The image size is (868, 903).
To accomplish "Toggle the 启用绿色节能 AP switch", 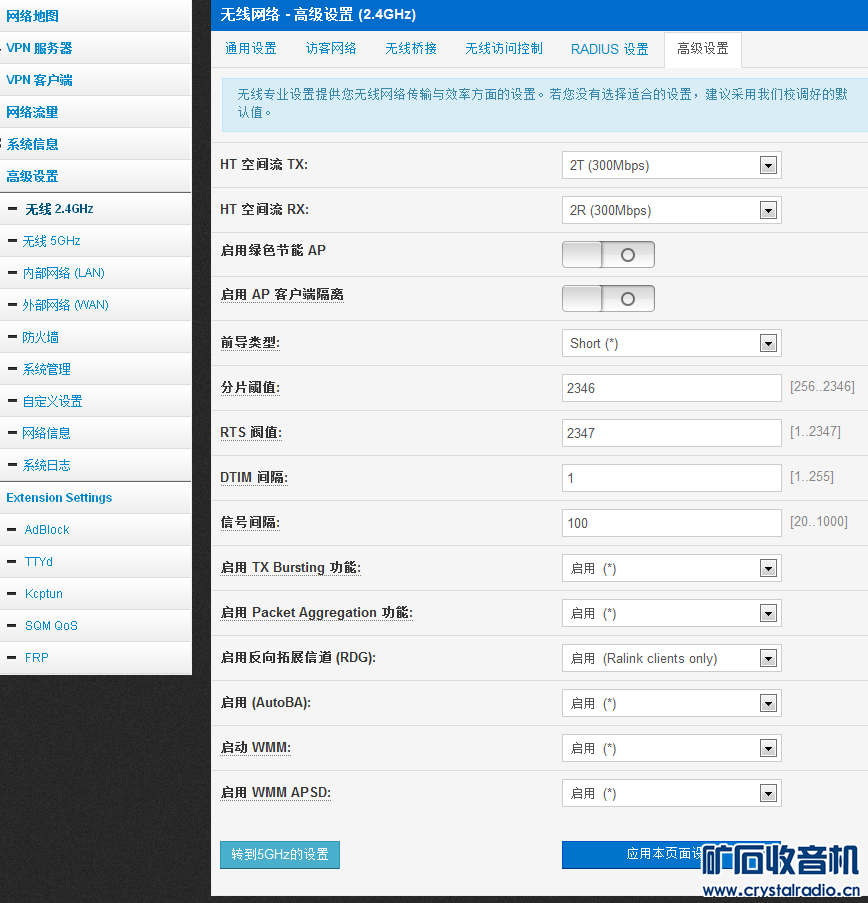I will click(x=608, y=255).
